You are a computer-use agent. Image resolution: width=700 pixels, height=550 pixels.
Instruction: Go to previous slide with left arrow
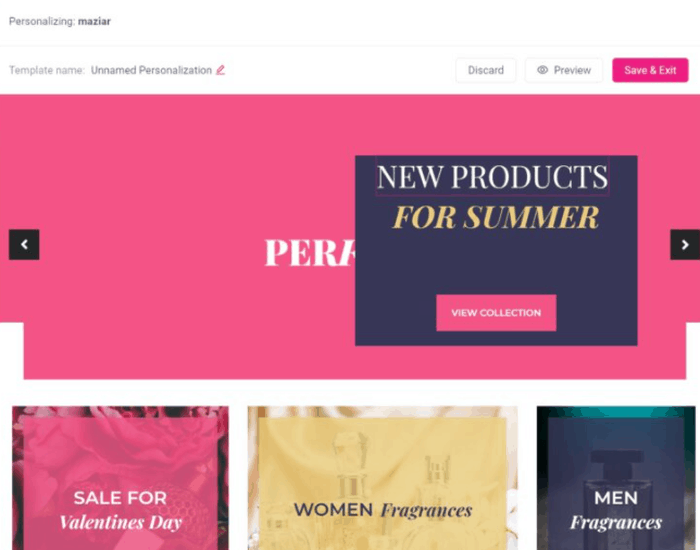(x=24, y=245)
